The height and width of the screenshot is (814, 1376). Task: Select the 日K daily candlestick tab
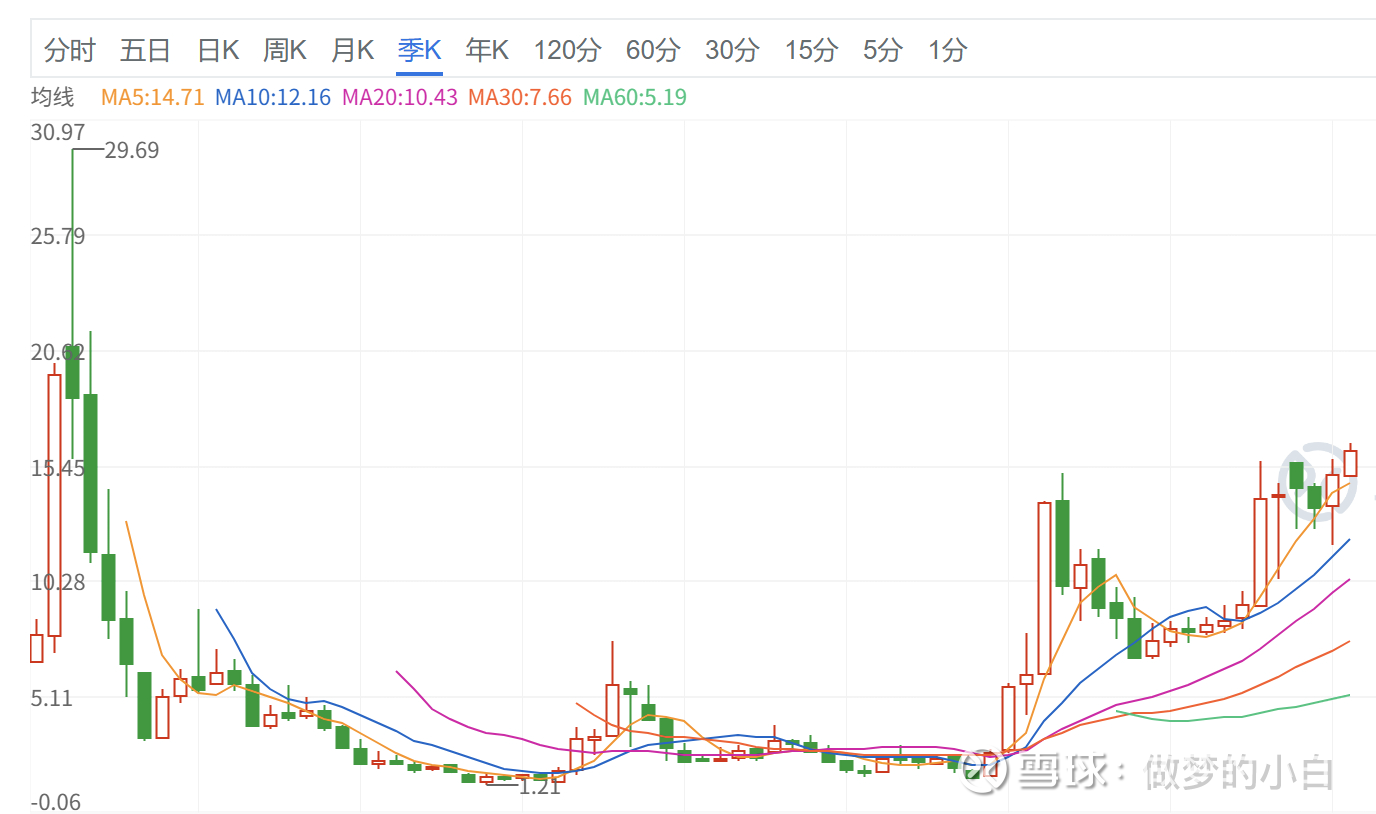[218, 49]
